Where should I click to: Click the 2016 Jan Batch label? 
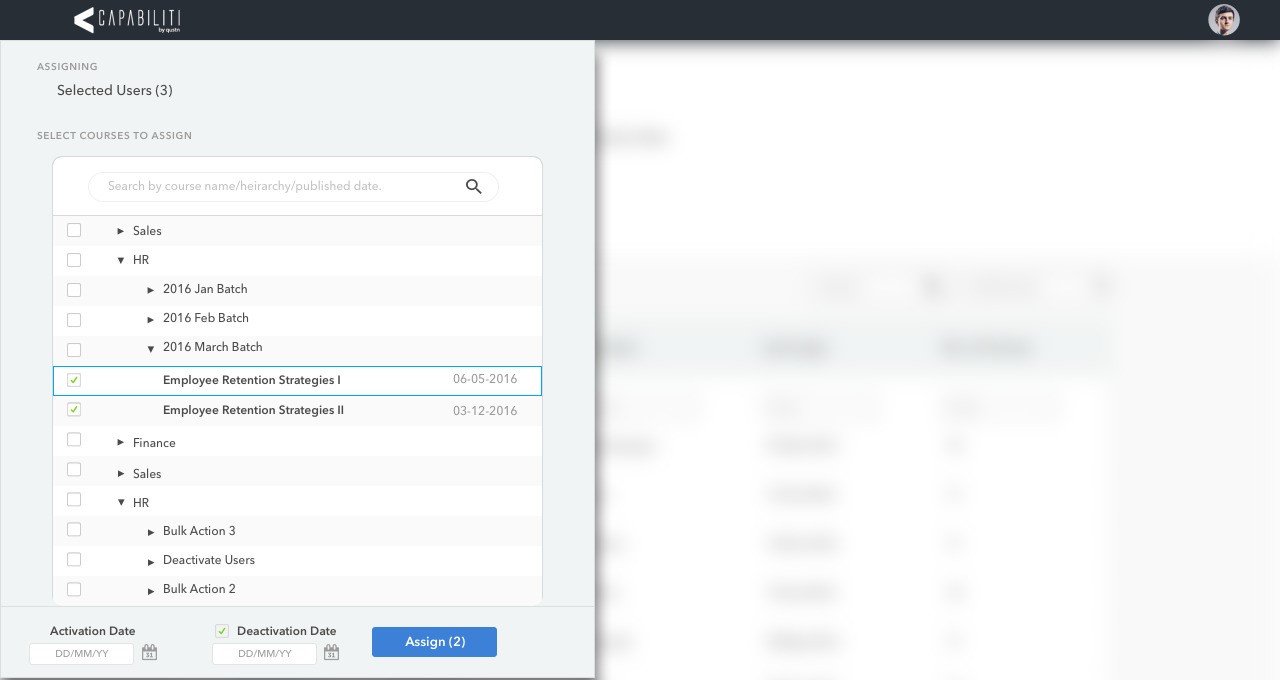point(205,289)
